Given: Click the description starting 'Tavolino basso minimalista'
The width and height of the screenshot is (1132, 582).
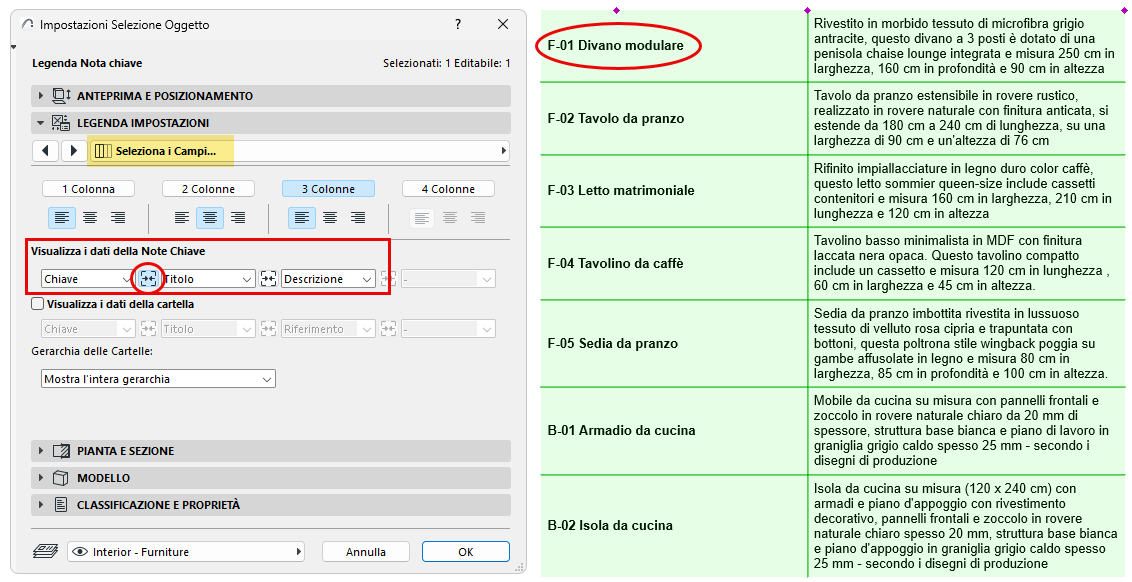Looking at the screenshot, I should point(961,264).
